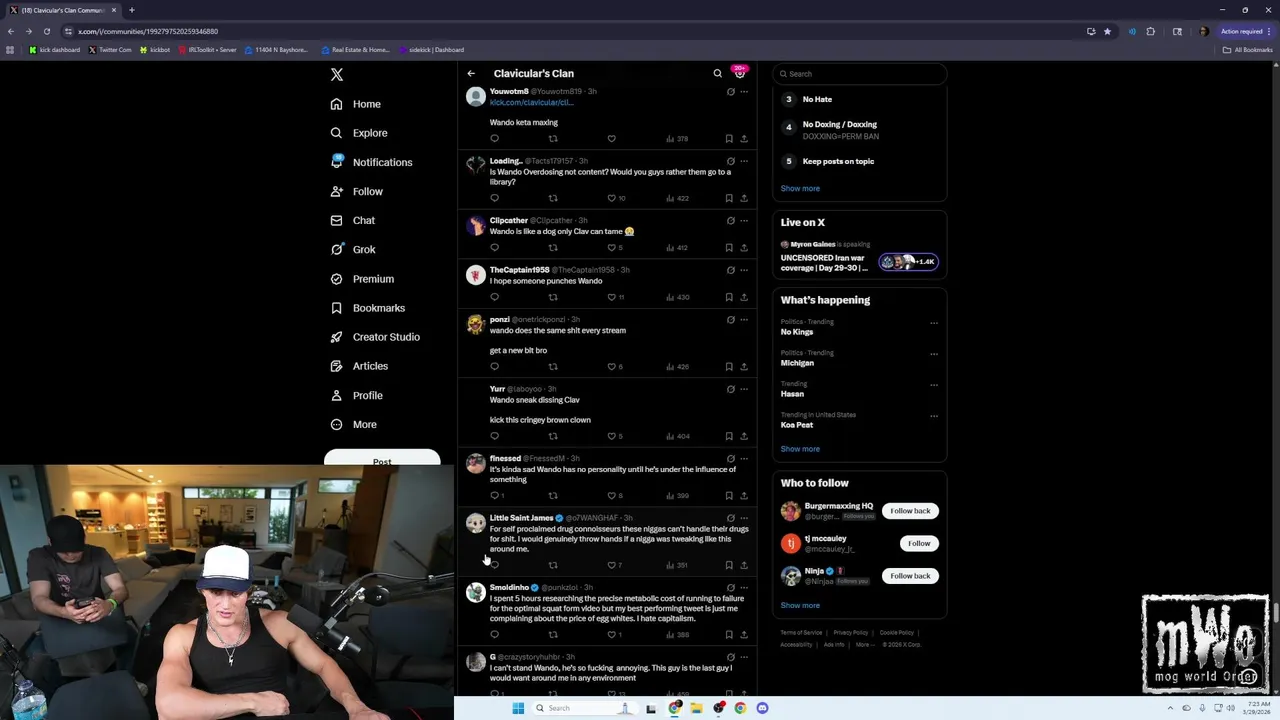
Task: Open Grok in sidebar
Action: coord(353,250)
